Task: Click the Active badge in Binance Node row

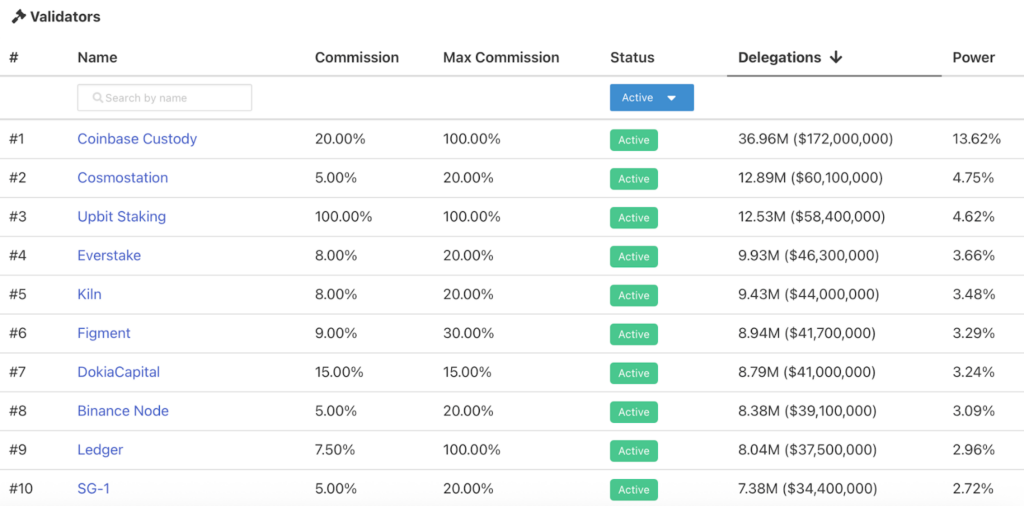Action: click(633, 412)
